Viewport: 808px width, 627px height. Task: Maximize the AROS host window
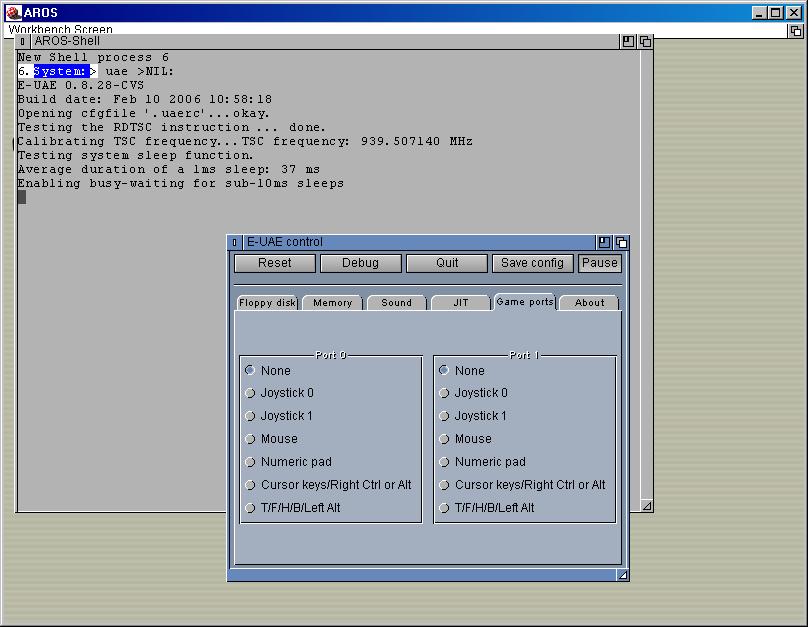[776, 13]
